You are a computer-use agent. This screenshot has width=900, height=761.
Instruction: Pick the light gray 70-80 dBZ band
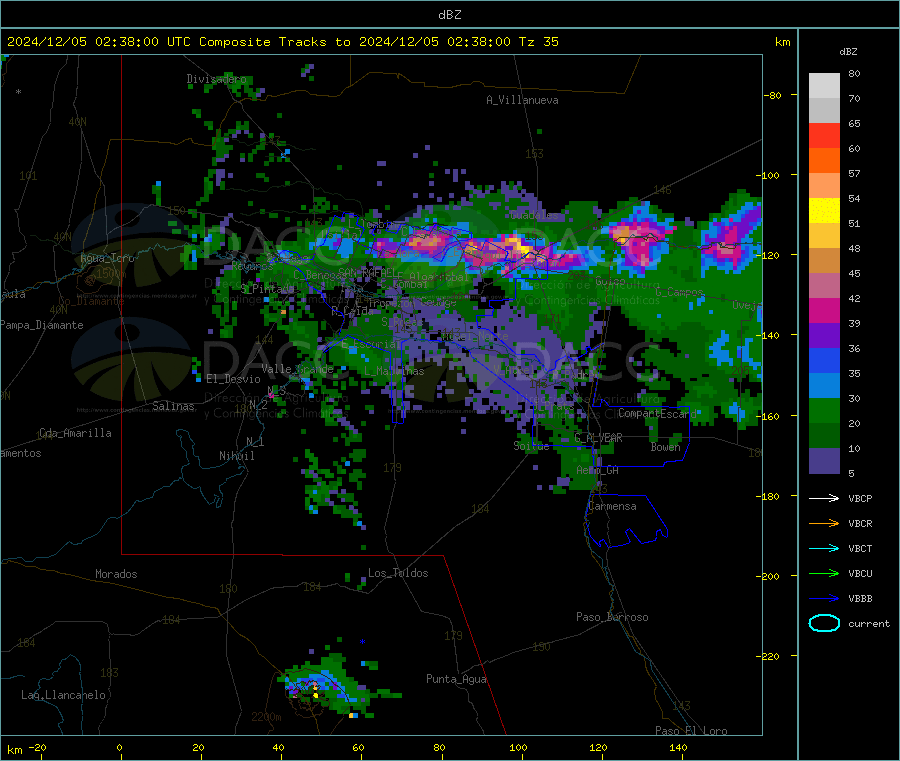(824, 86)
